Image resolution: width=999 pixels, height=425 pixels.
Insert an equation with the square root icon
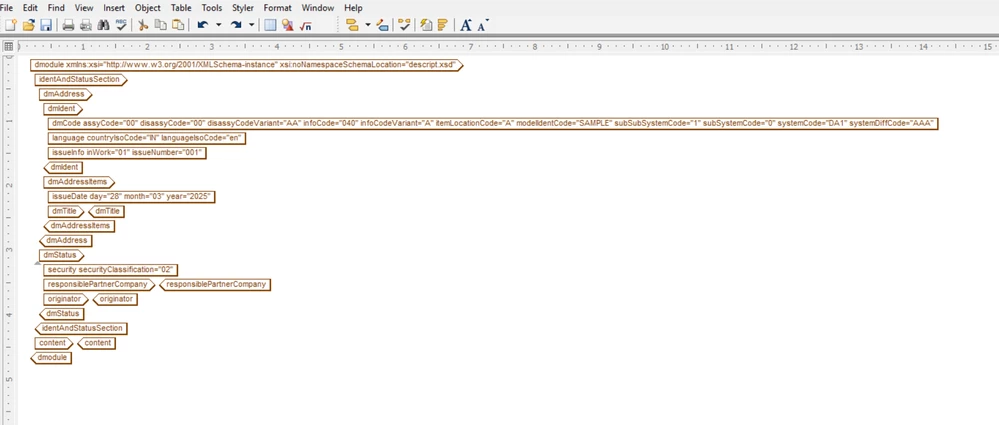click(x=306, y=25)
